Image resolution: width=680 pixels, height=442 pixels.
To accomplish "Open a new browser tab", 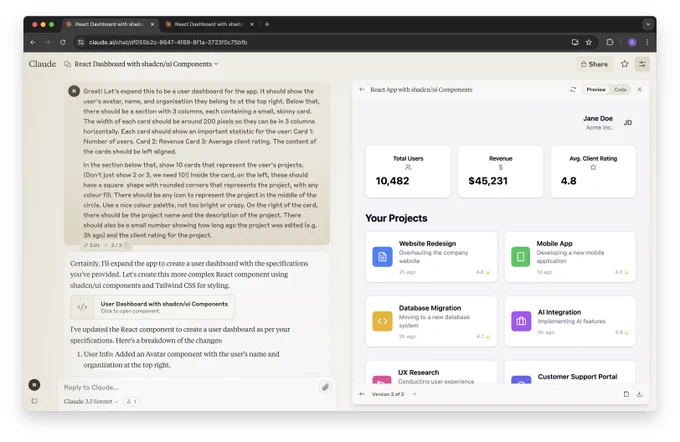I will [x=267, y=24].
